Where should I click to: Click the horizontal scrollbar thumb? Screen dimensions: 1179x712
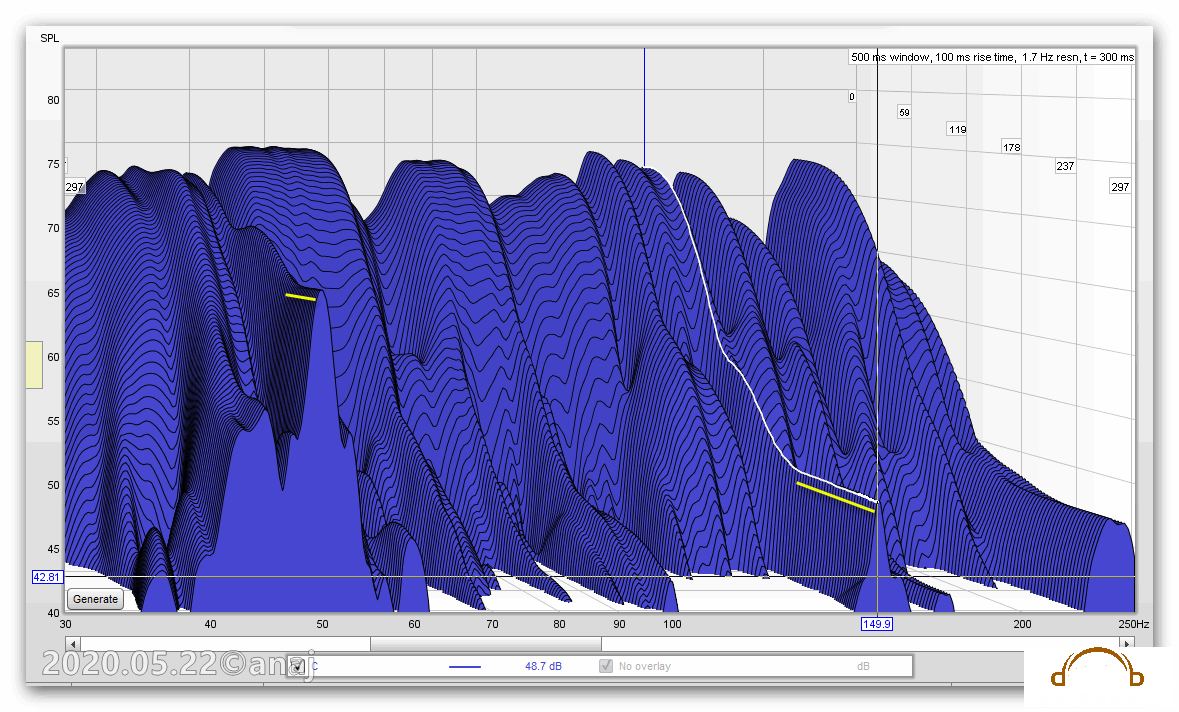(486, 644)
